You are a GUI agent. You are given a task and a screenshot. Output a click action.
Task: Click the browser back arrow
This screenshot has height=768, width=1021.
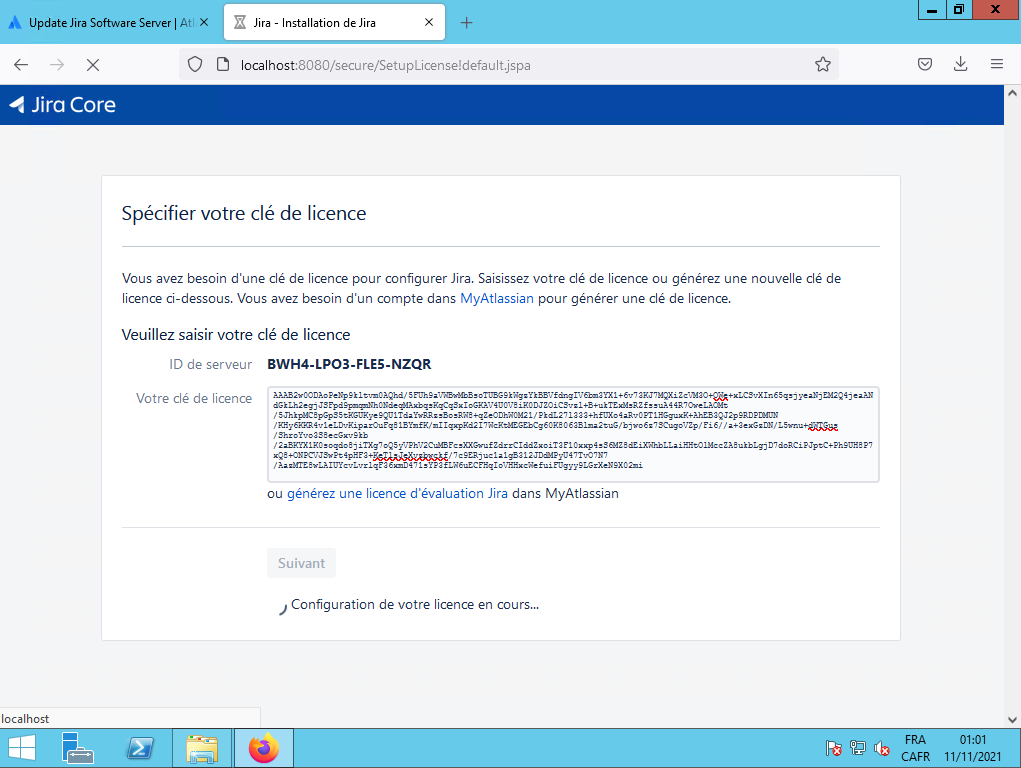(x=21, y=64)
